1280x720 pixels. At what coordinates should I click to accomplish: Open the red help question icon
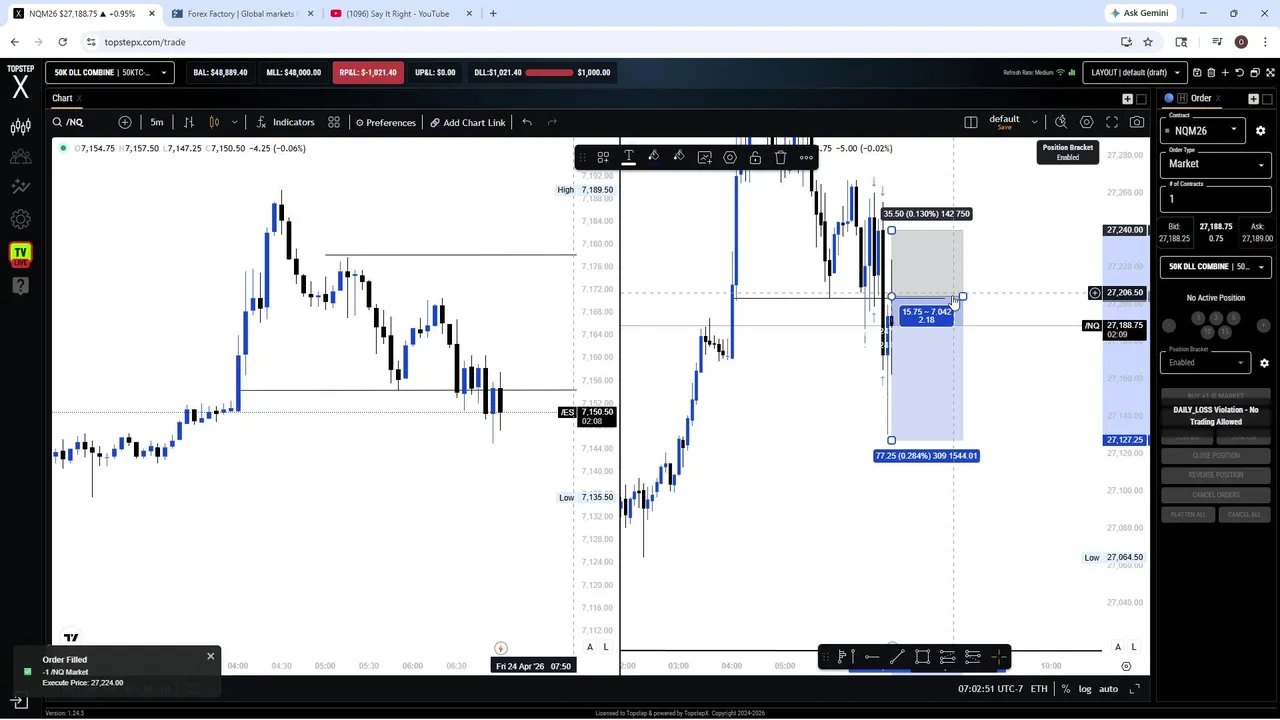(x=20, y=286)
